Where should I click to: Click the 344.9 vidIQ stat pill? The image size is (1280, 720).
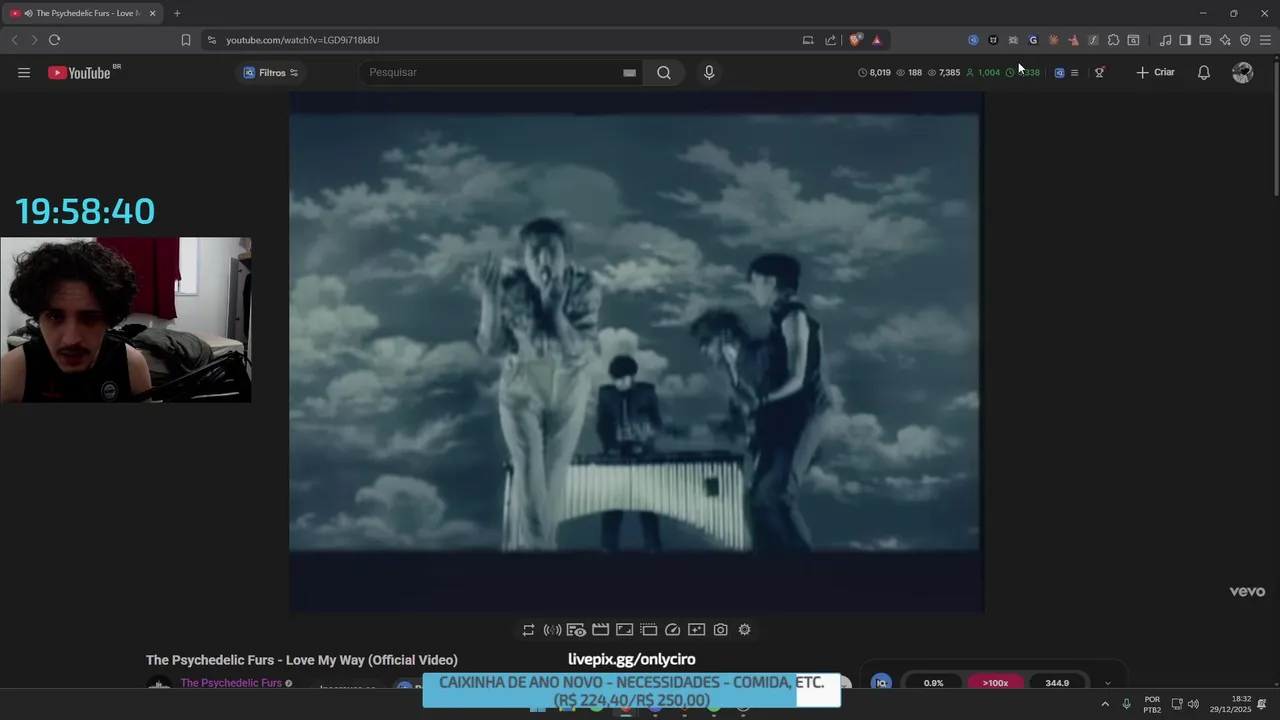point(1057,683)
